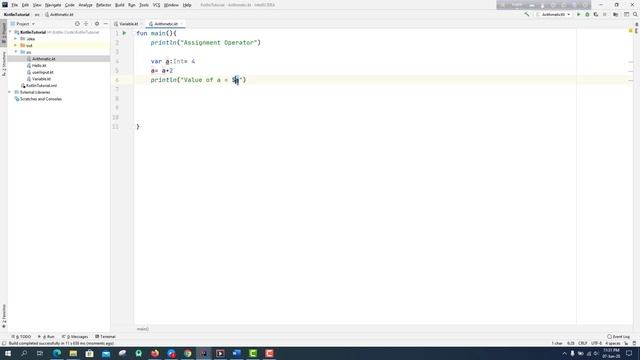Expand External Libraries node
The height and width of the screenshot is (360, 640).
[10, 92]
